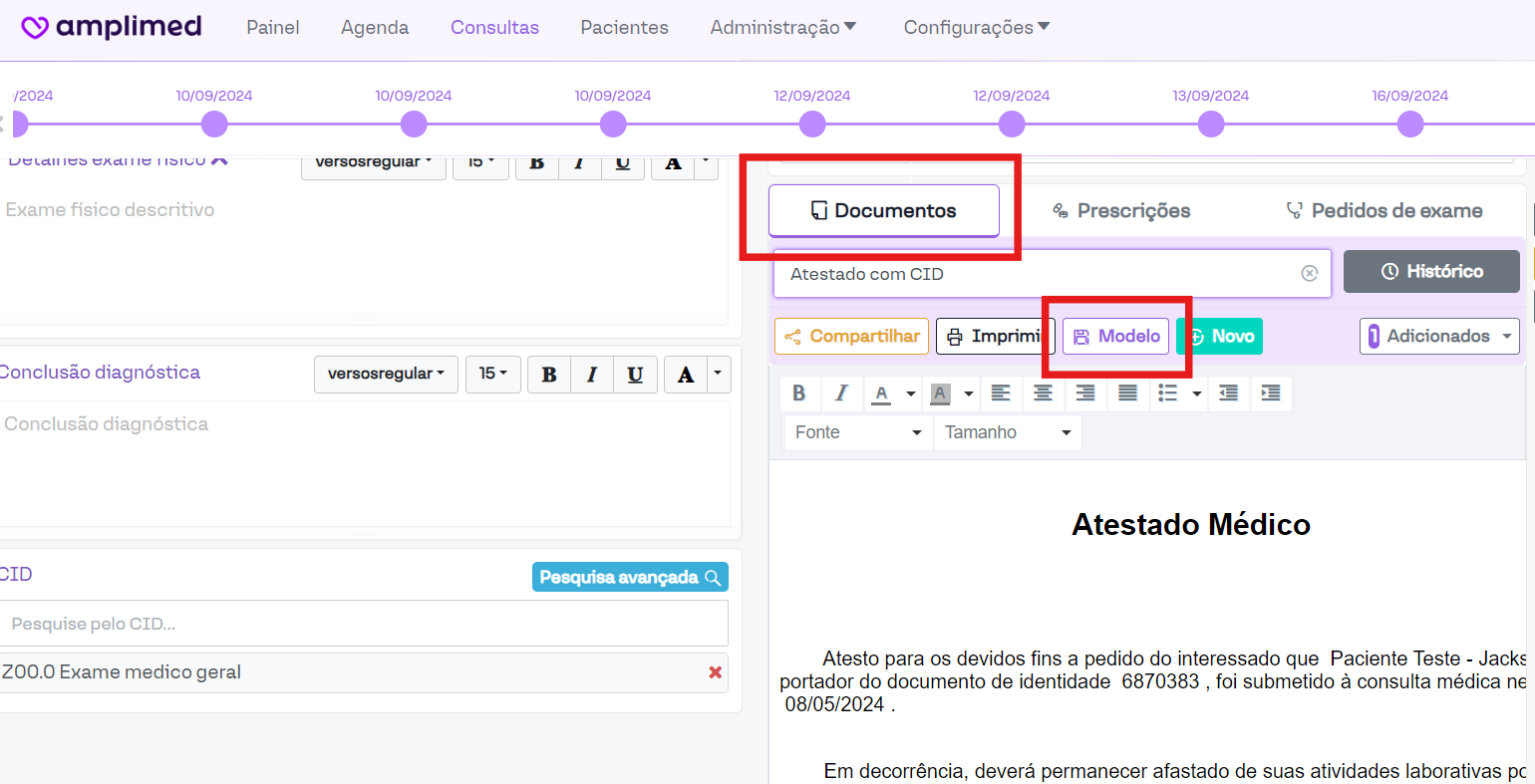Expand the Adicionados dropdown
The width and height of the screenshot is (1535, 784).
[x=1439, y=337]
